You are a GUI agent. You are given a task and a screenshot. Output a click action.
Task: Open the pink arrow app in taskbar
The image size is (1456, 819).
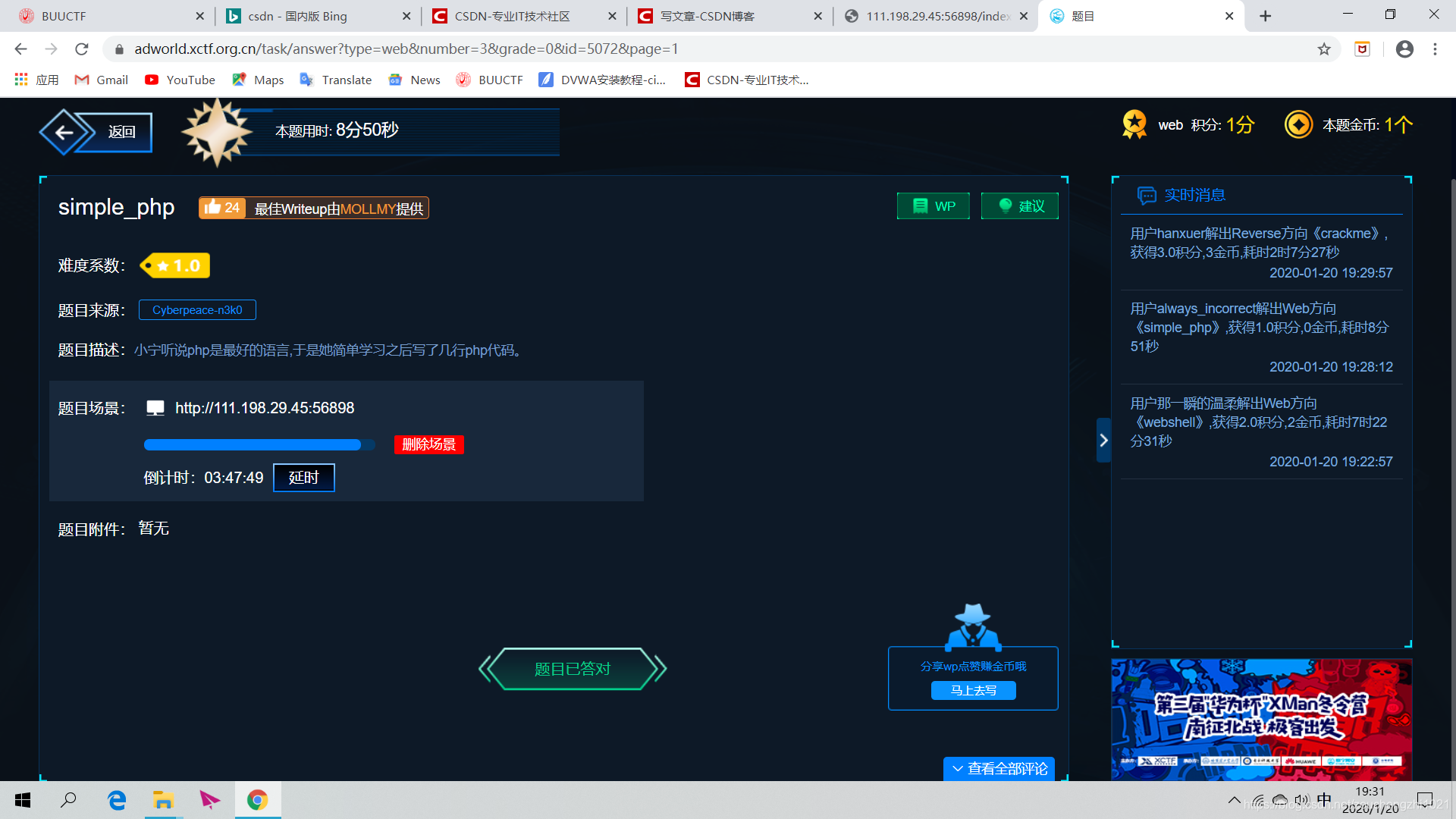point(210,800)
